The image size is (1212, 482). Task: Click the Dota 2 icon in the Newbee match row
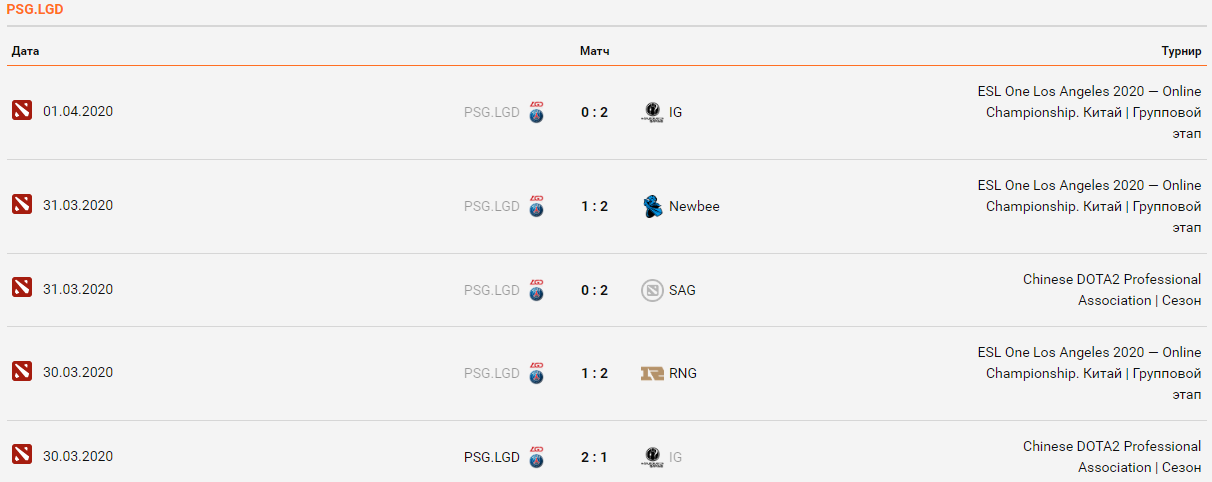click(22, 205)
